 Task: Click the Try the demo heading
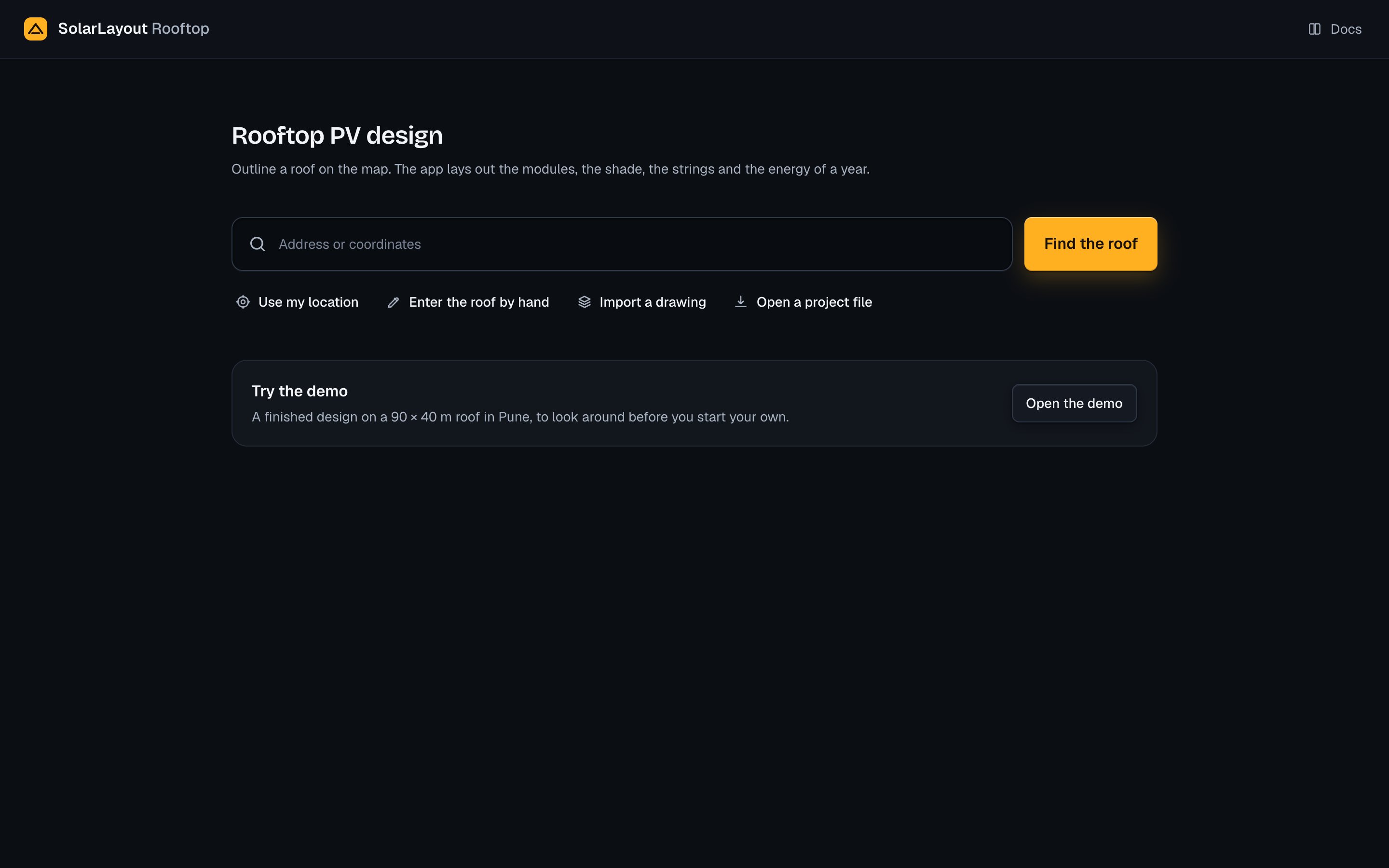[x=300, y=391]
